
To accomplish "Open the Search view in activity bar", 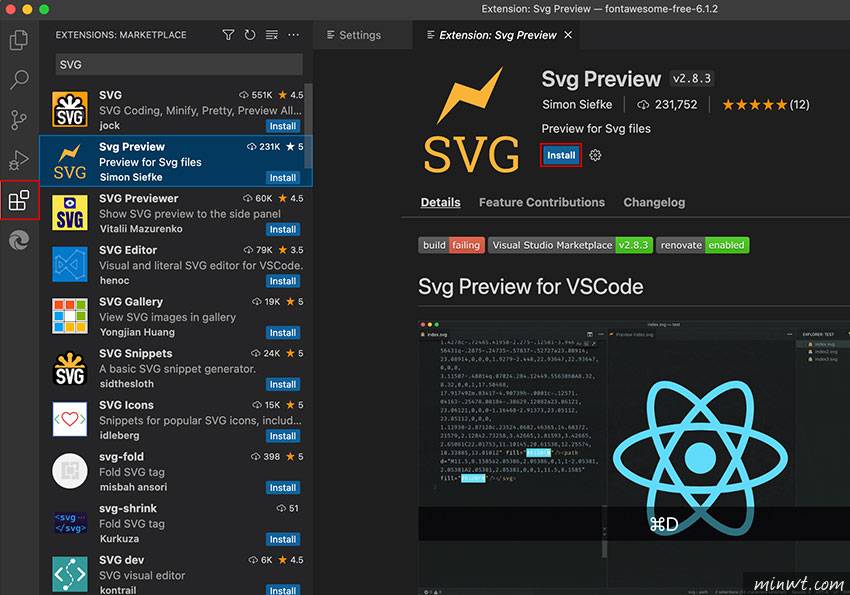I will (19, 81).
